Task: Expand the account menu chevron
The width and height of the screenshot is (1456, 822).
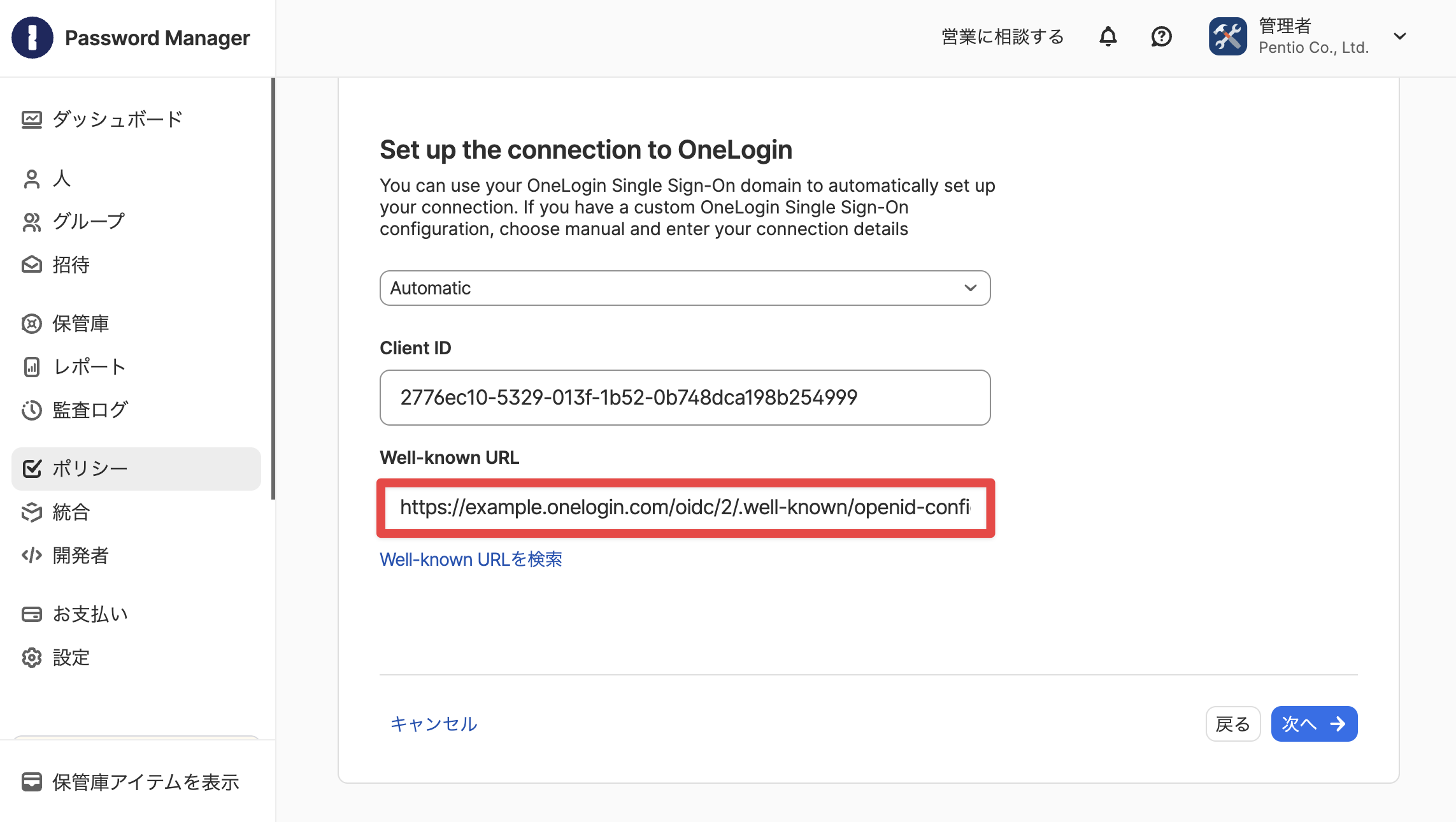Action: pos(1399,36)
